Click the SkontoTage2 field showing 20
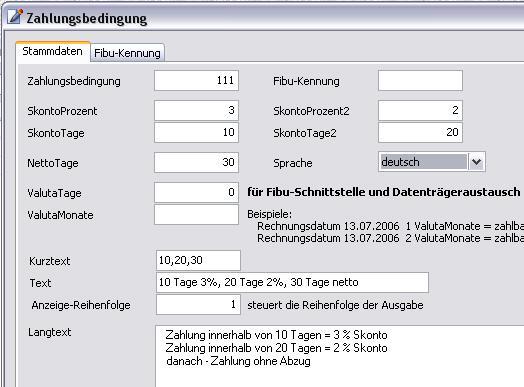Screen dimensions: 524x387 [x=420, y=133]
